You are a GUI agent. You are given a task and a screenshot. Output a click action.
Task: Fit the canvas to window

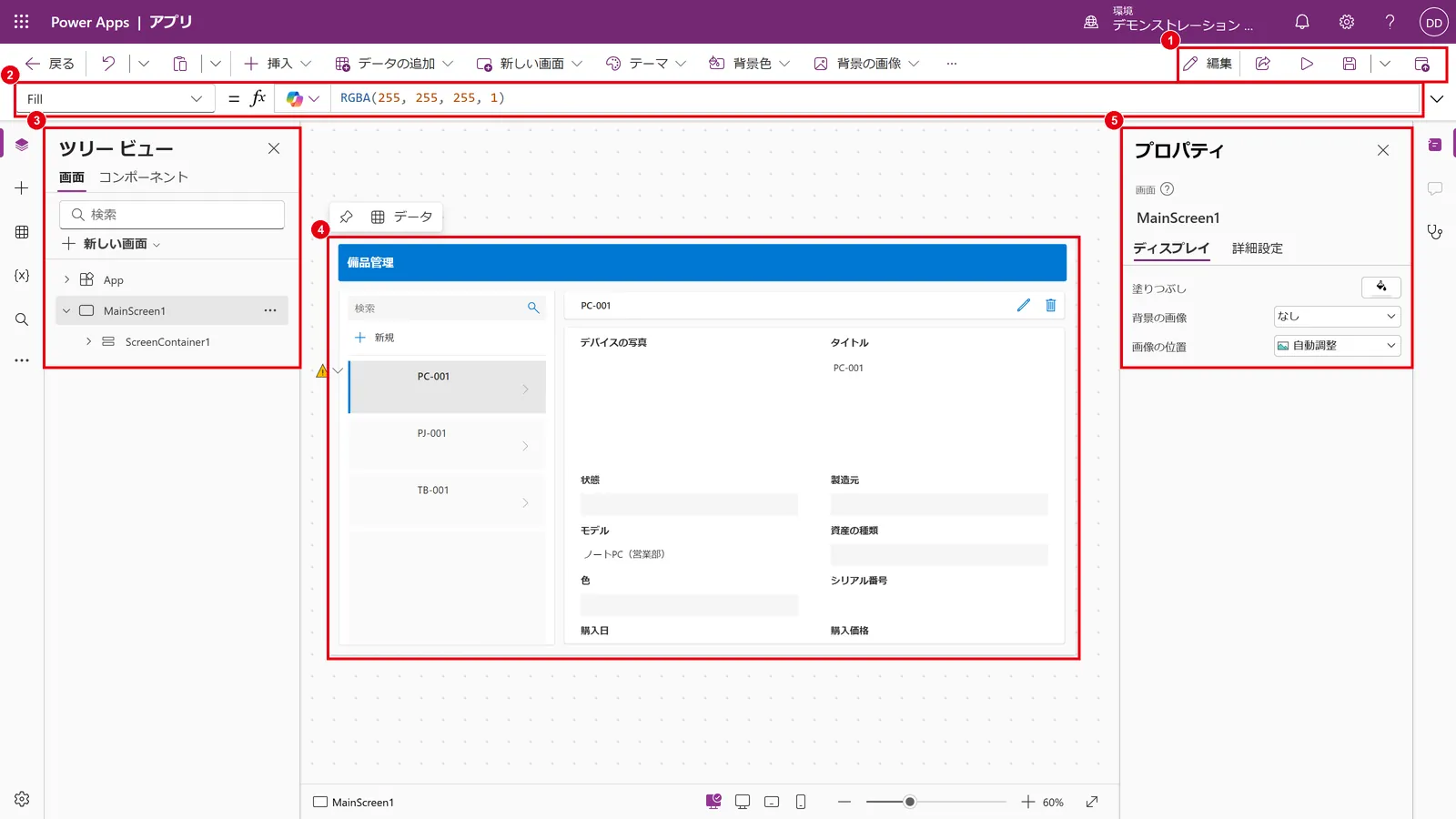click(1092, 802)
